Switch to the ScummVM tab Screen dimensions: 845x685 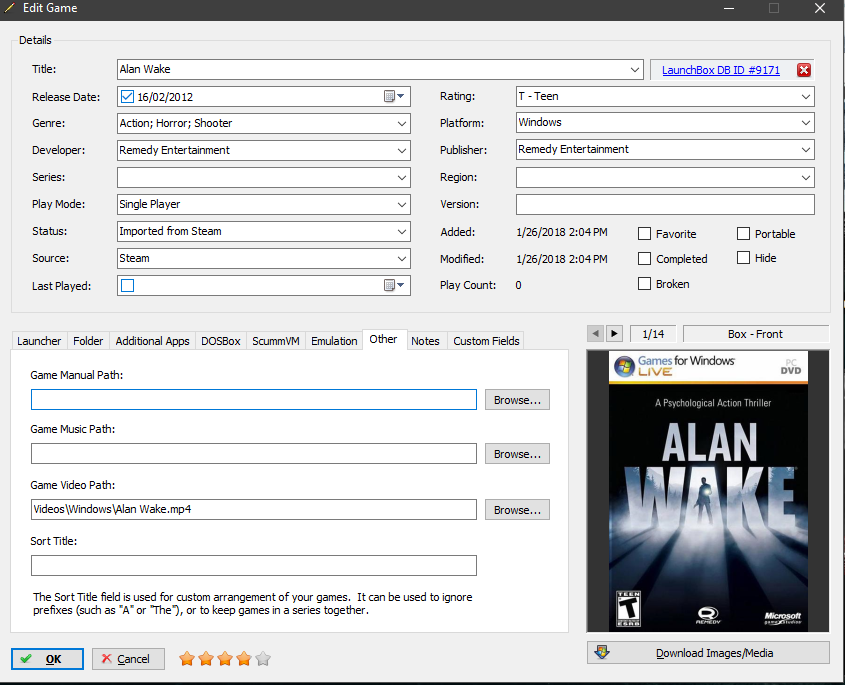275,341
